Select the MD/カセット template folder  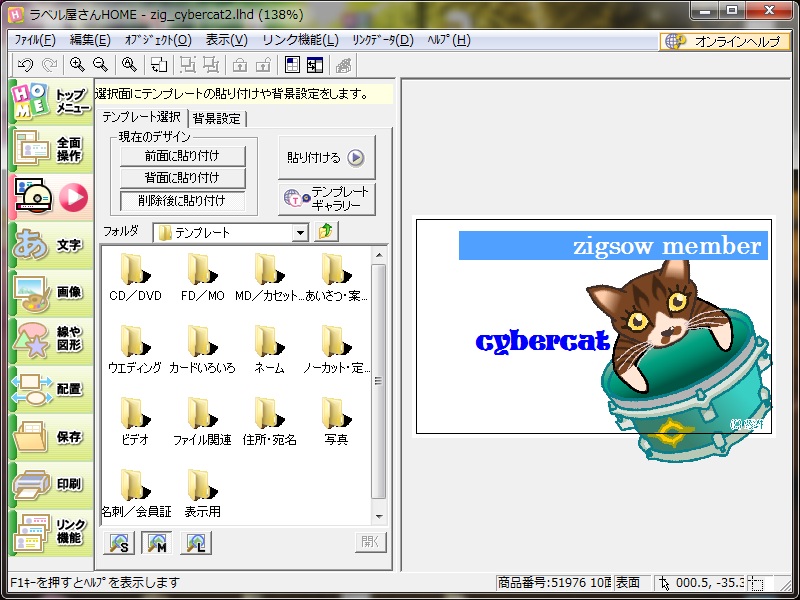269,278
